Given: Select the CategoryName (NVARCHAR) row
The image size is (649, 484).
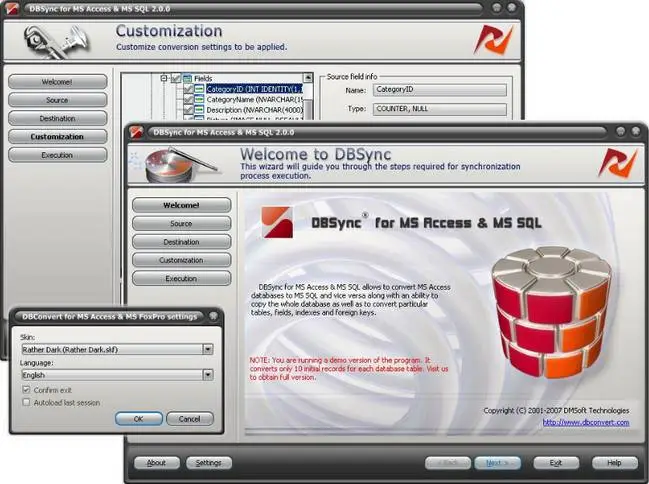Looking at the screenshot, I should (255, 99).
